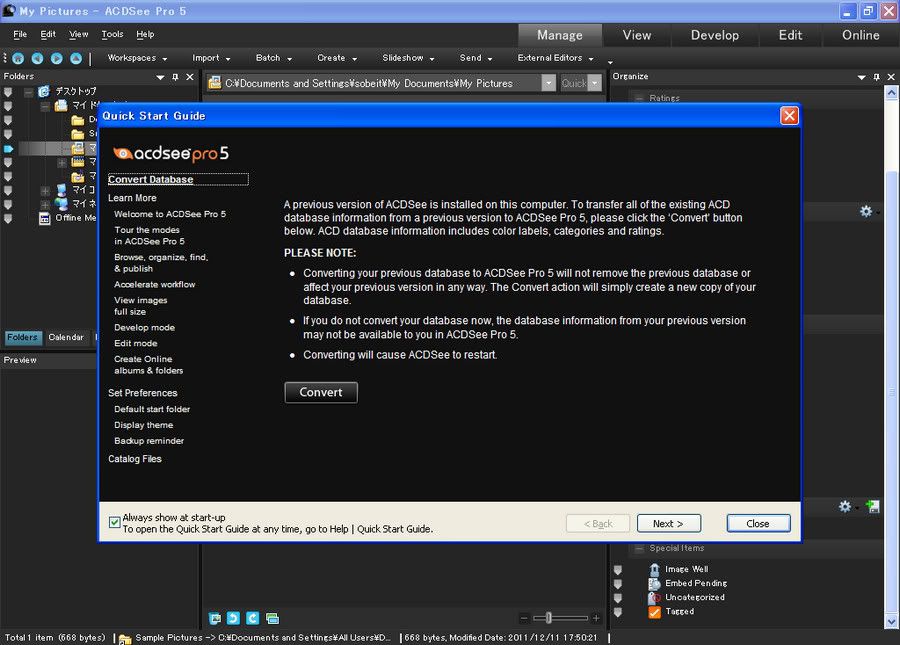The image size is (900, 645).
Task: Click the green add item icon in Organize pane
Action: click(x=872, y=506)
